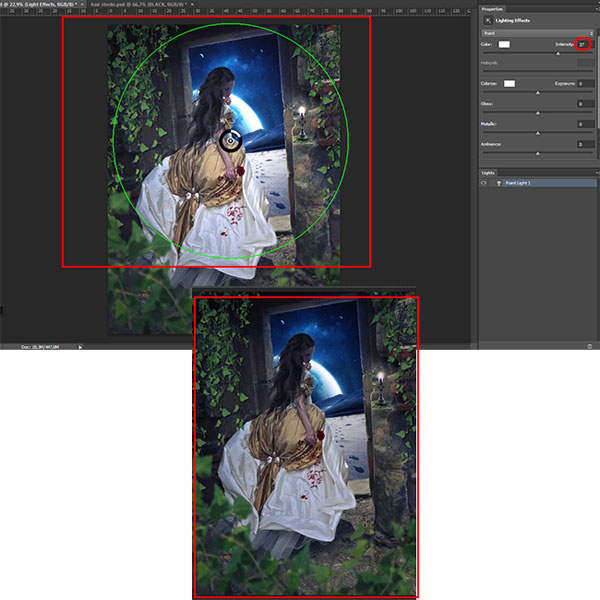Open the Lights panel flyout menu

pos(597,173)
